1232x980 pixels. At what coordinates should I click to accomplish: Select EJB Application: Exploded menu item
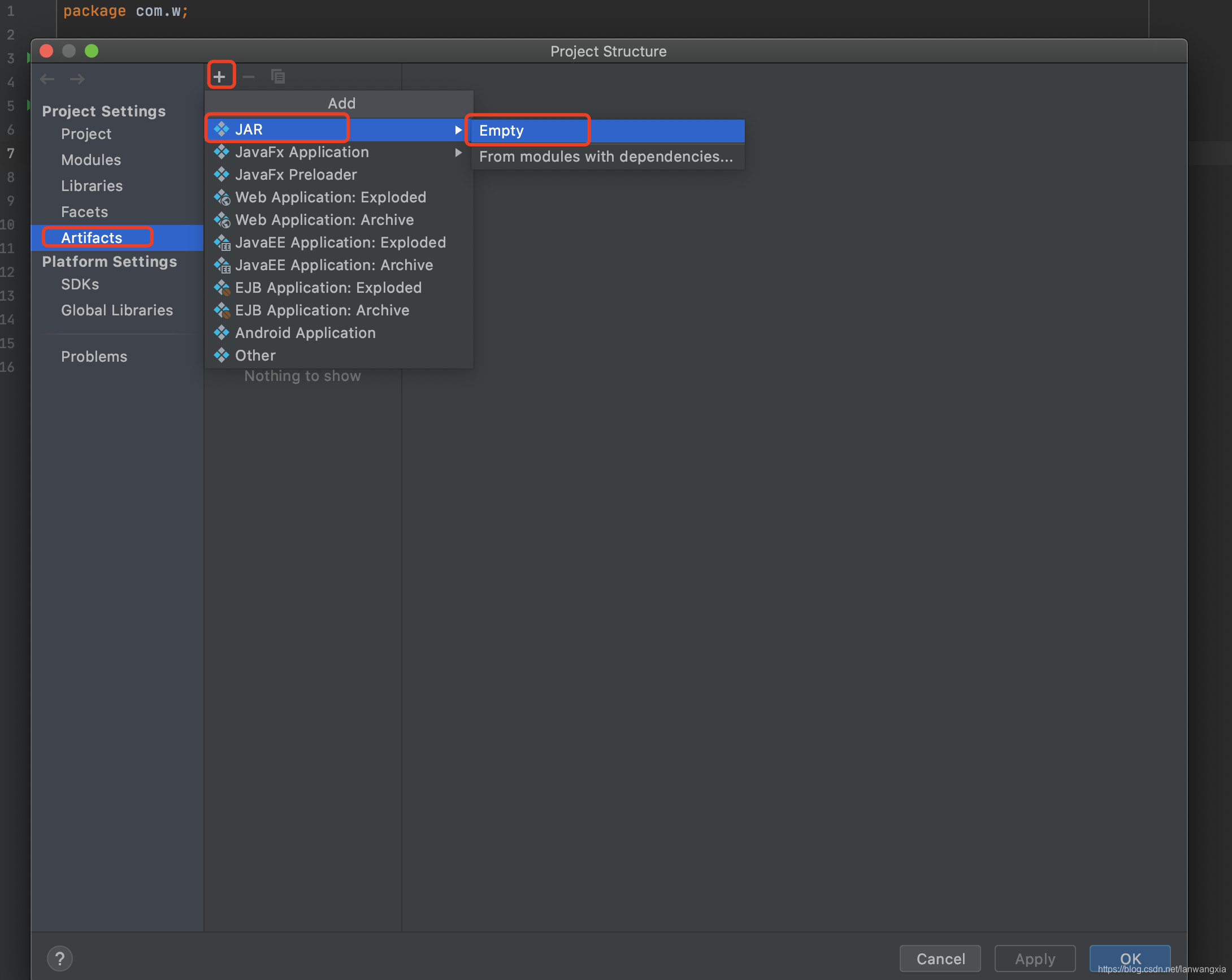[328, 288]
